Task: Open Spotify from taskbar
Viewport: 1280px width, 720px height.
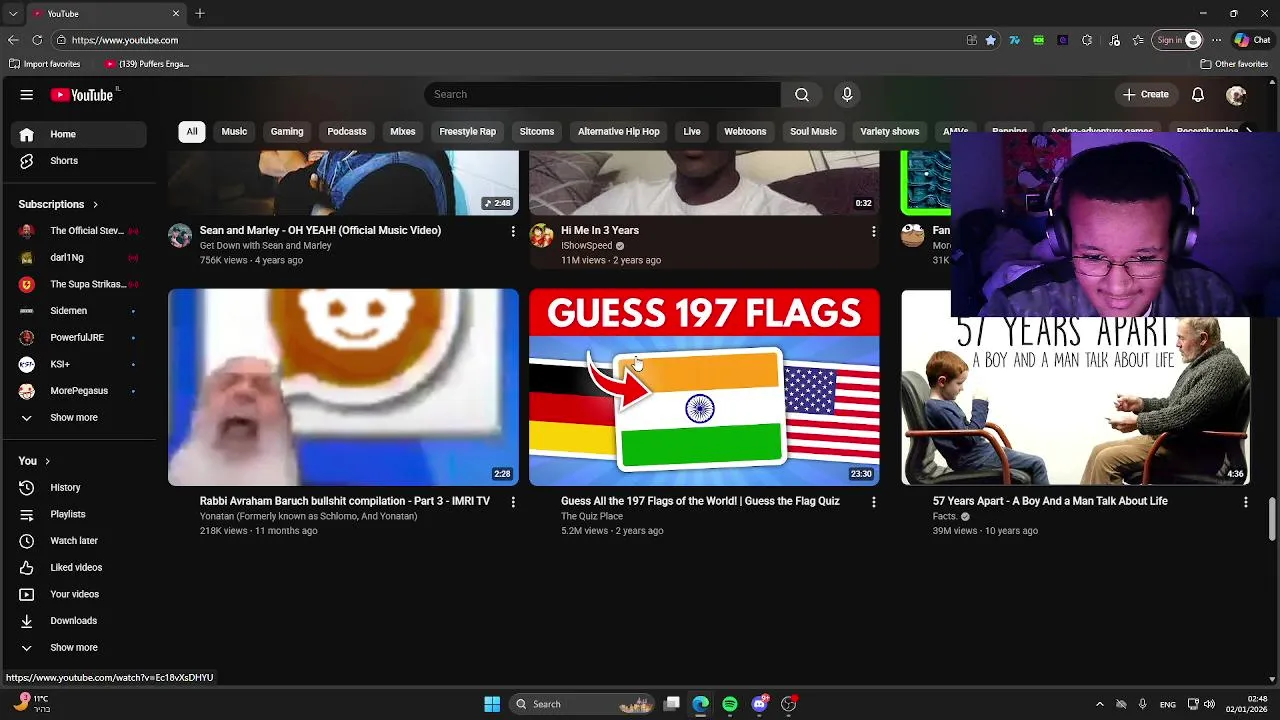Action: 730,704
